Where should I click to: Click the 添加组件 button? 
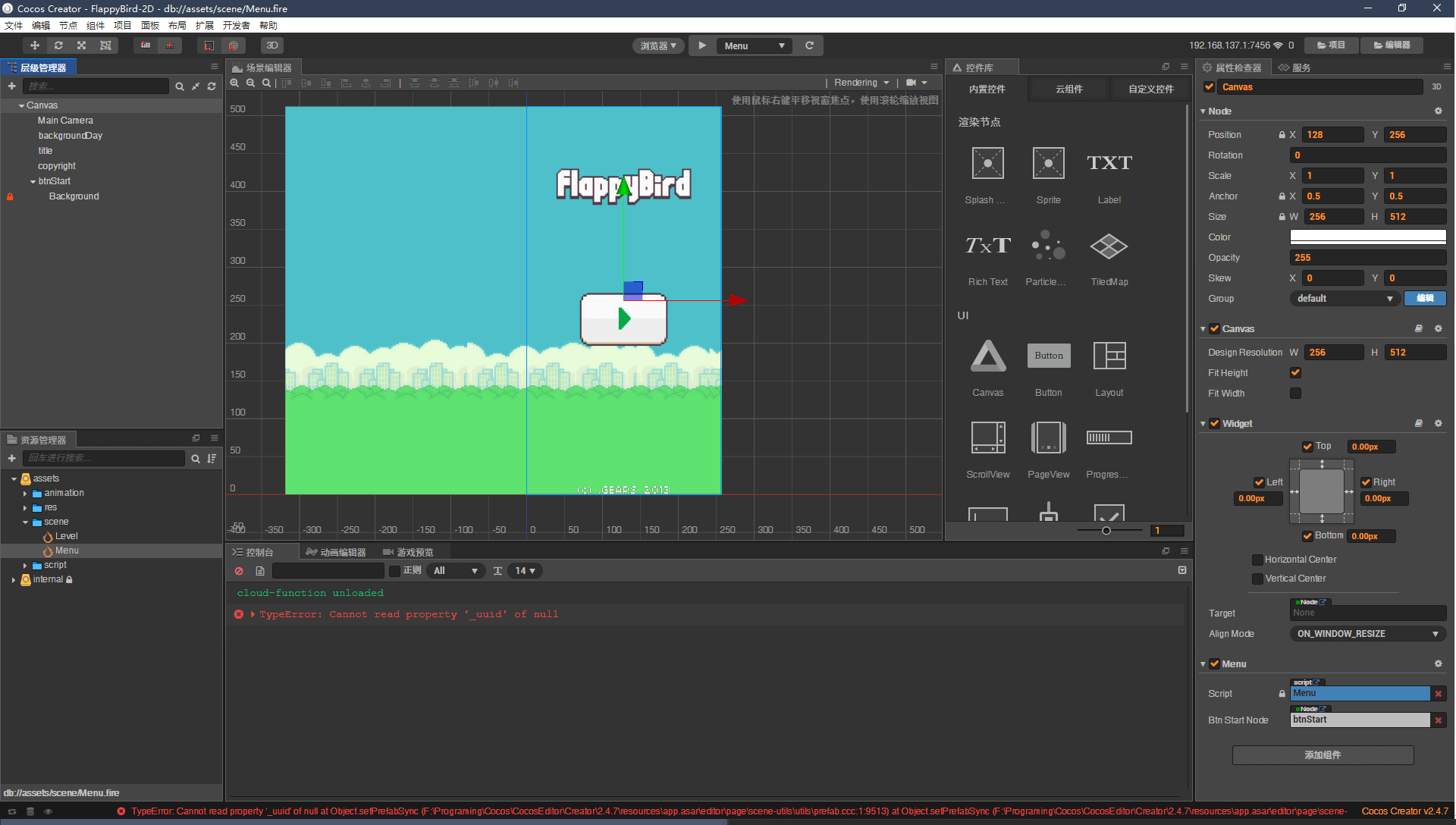pos(1323,755)
